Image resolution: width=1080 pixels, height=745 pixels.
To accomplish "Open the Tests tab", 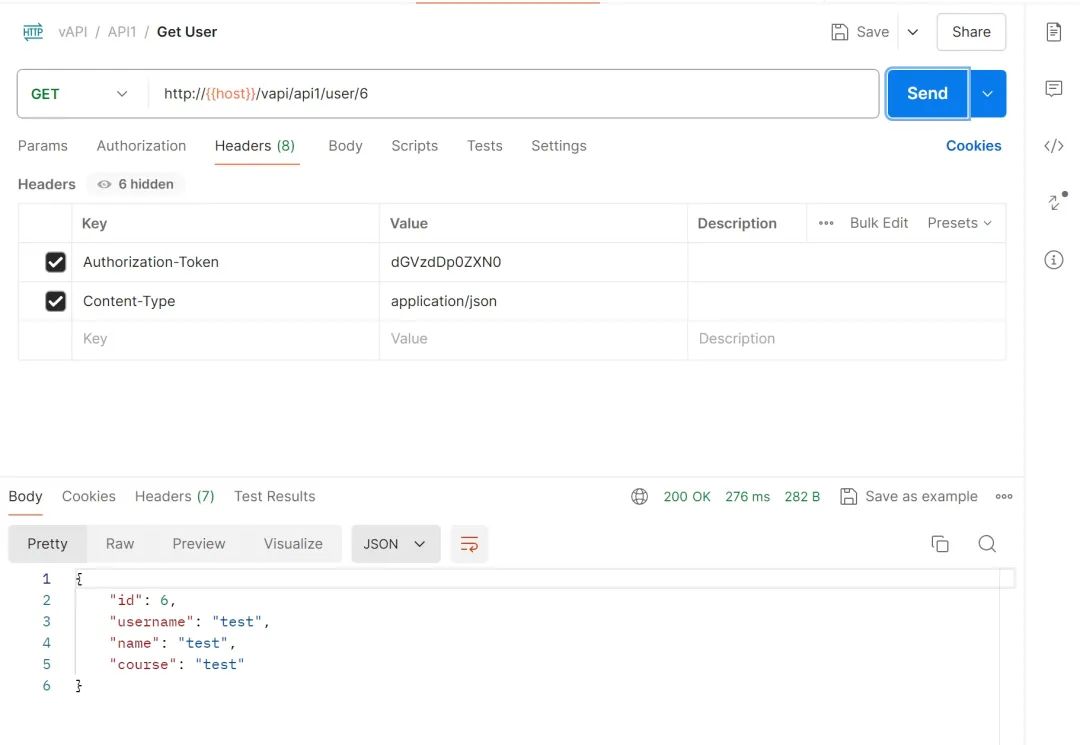I will point(484,146).
